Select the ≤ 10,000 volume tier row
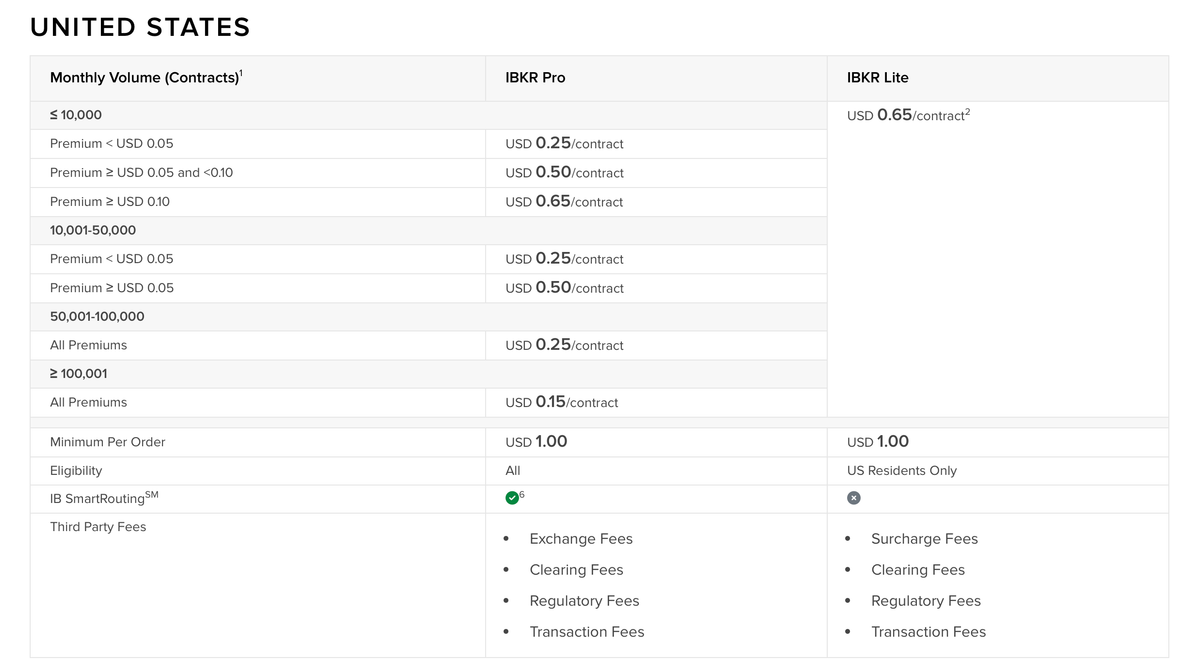This screenshot has height=659, width=1200. point(428,115)
